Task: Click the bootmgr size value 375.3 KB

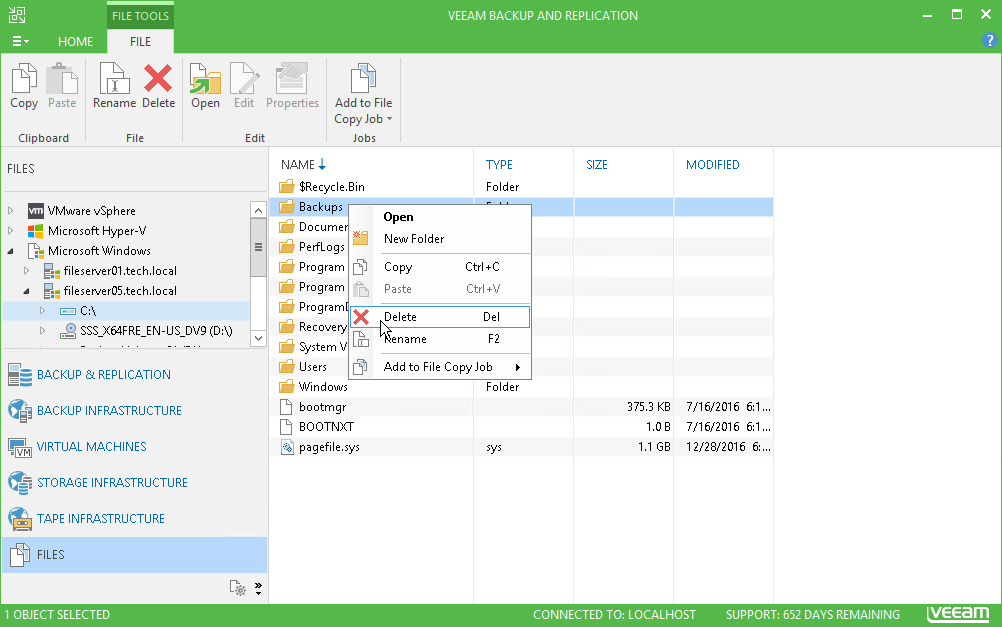Action: 649,406
